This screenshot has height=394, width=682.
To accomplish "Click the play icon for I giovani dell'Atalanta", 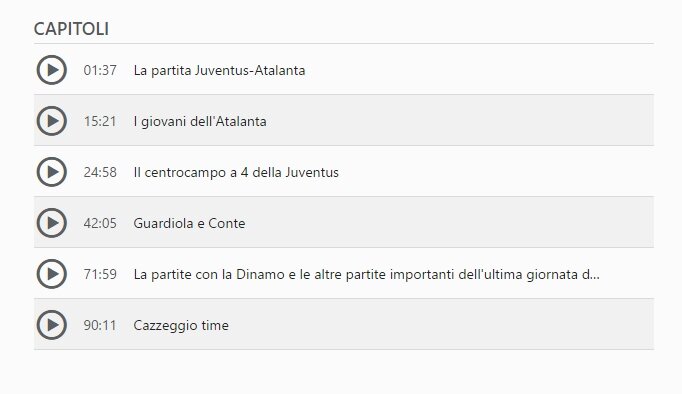I will (x=51, y=121).
